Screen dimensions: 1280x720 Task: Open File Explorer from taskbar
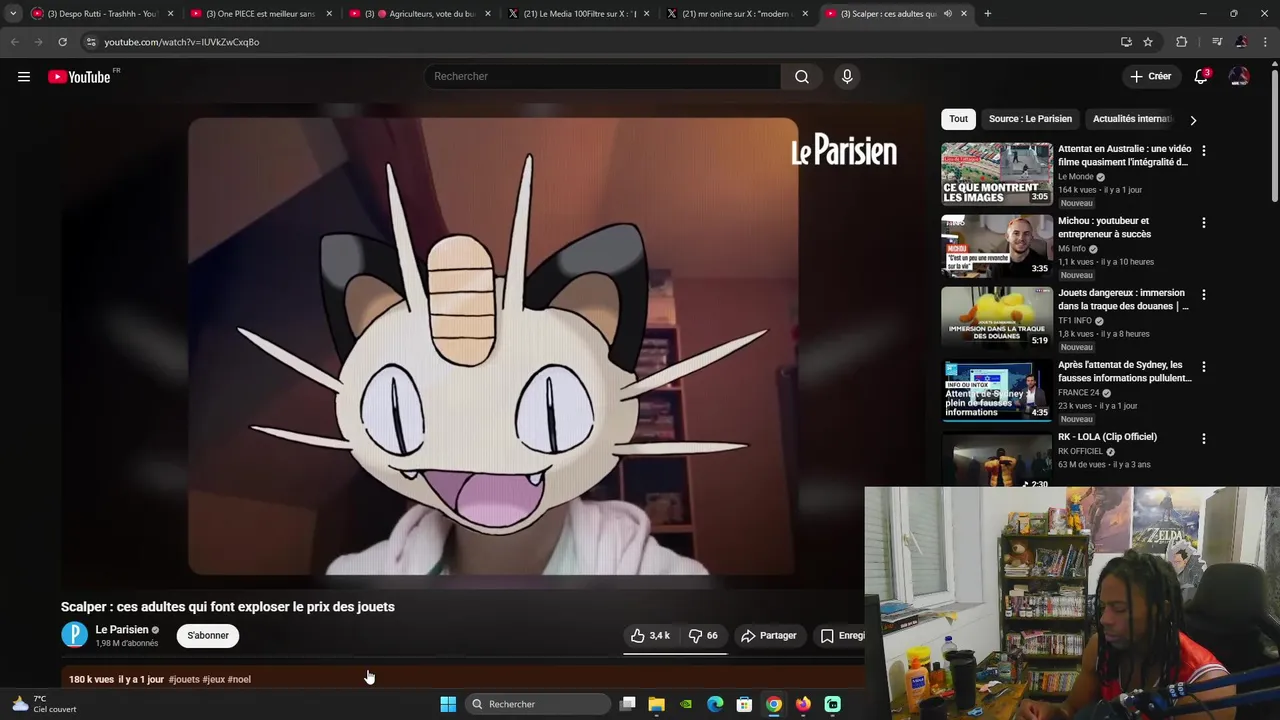[657, 704]
